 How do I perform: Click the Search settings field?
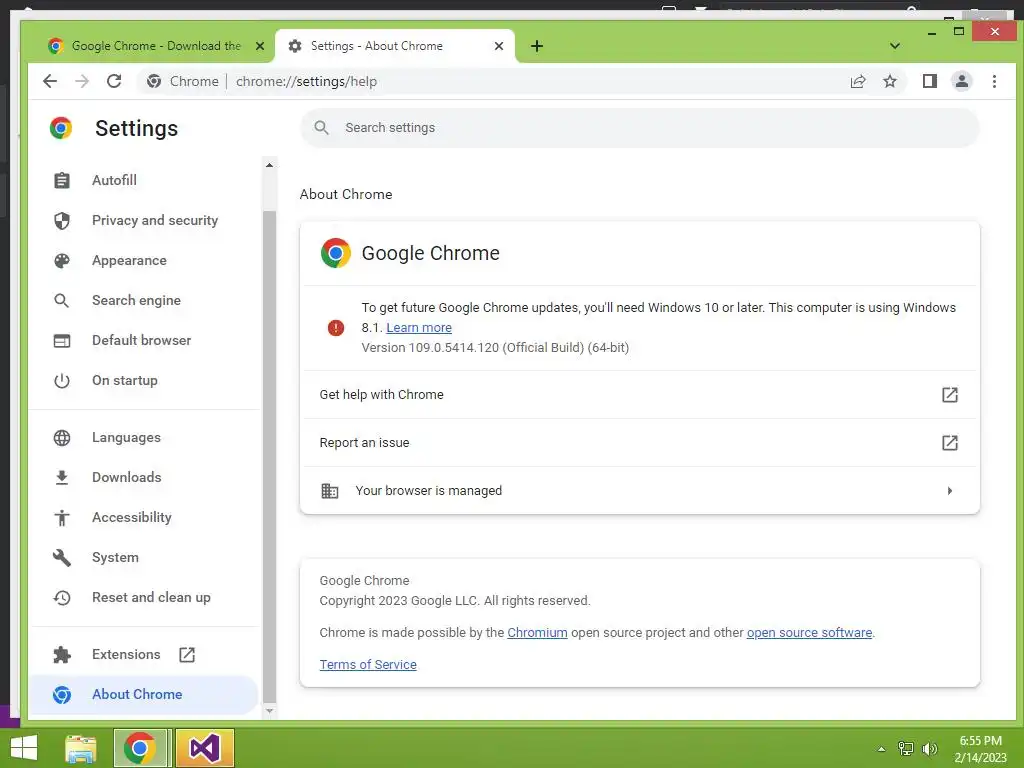639,127
